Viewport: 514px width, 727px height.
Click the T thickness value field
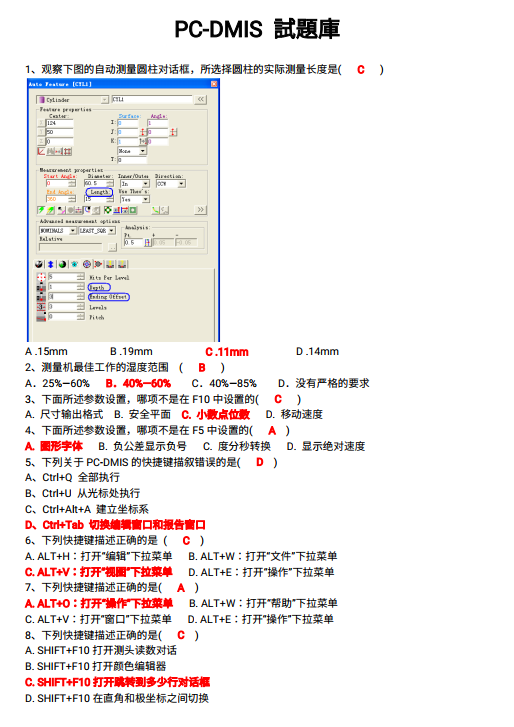click(x=132, y=160)
